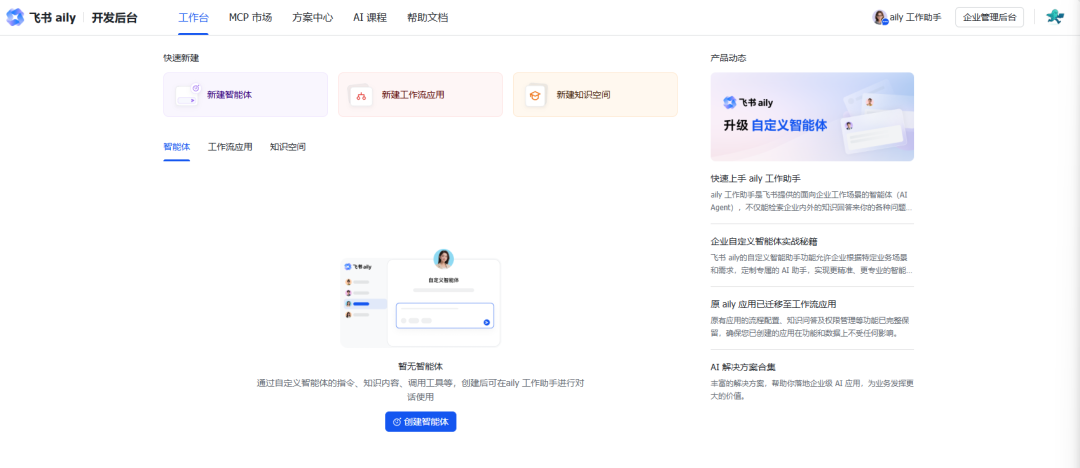Open the aily 工作助手 link
1080x468 pixels.
[915, 18]
